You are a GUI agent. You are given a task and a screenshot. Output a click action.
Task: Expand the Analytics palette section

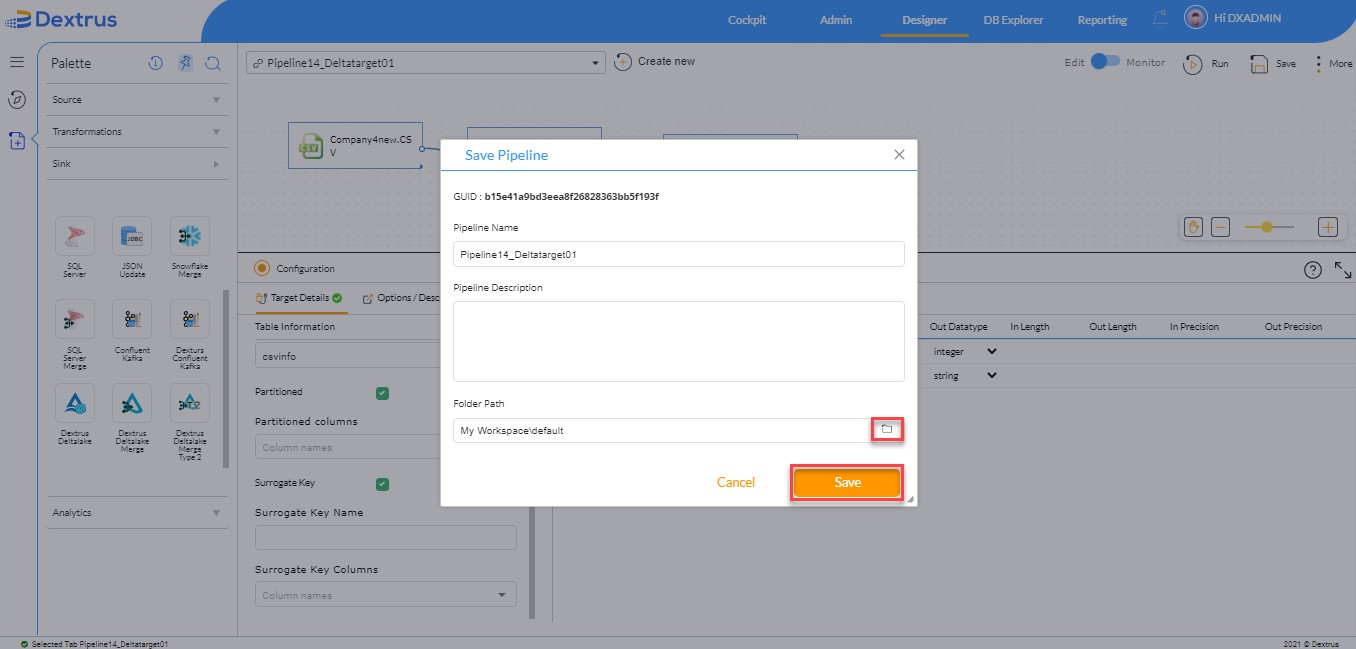point(137,512)
